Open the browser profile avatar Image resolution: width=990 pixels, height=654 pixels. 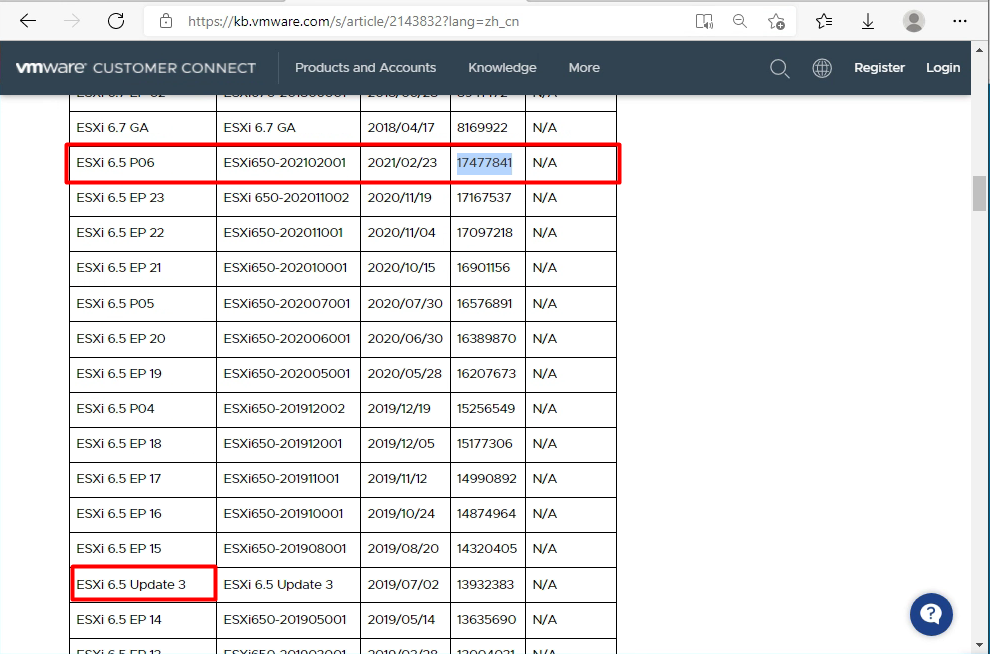click(914, 21)
